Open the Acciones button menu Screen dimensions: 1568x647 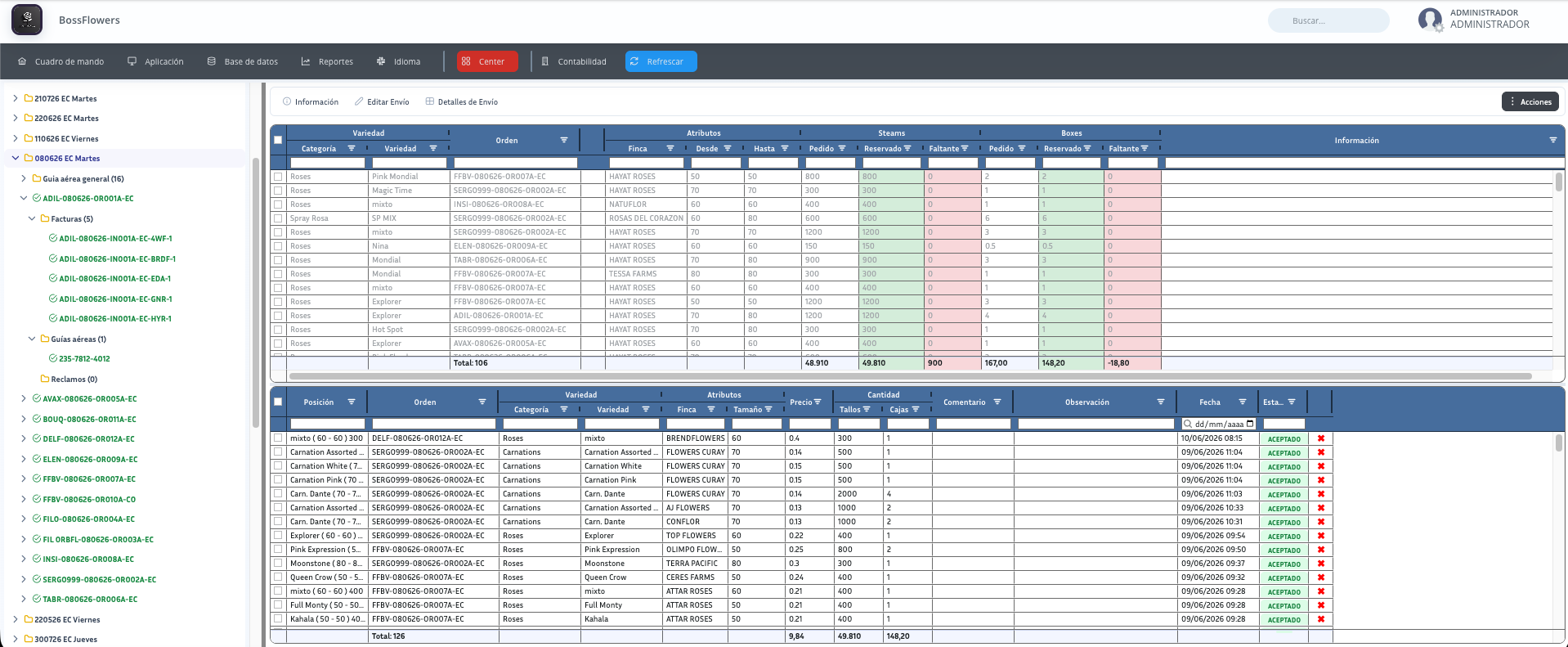click(1530, 101)
